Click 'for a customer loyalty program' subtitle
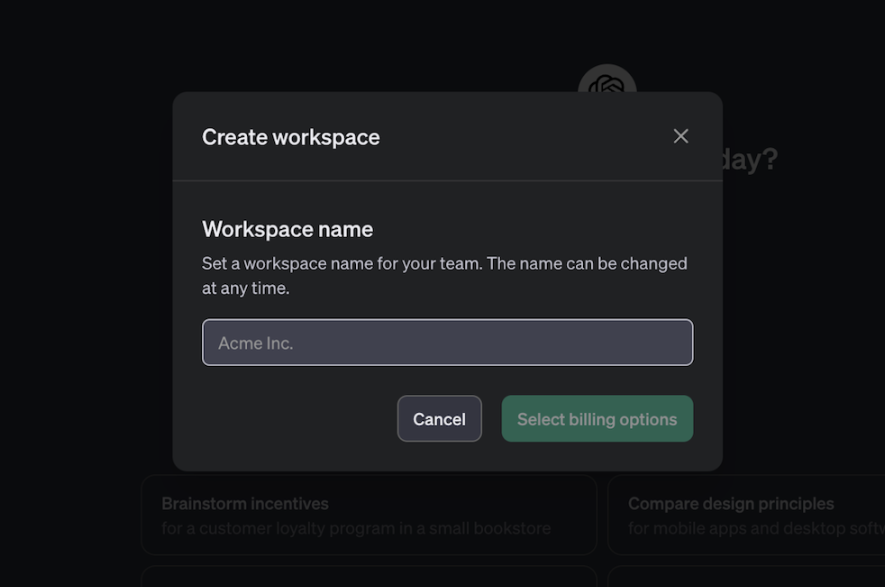The width and height of the screenshot is (885, 587). pos(355,528)
